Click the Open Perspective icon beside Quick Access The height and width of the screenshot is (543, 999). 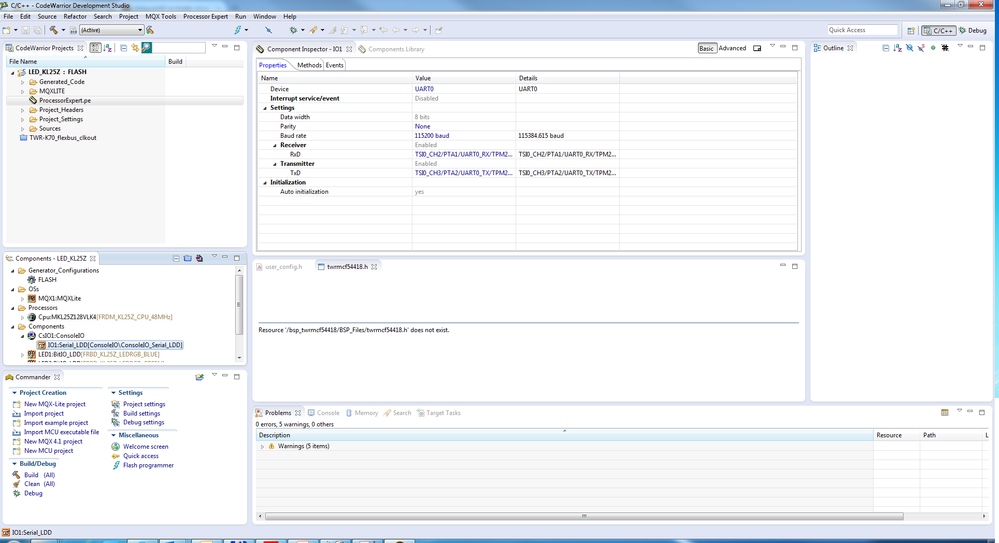pos(911,30)
